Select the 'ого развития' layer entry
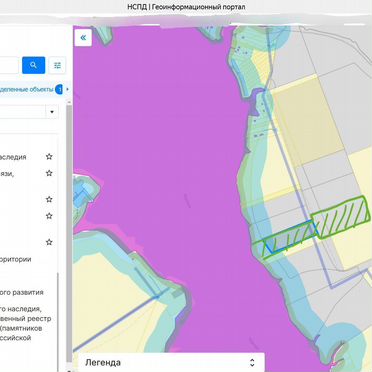Image resolution: width=372 pixels, height=372 pixels. (22, 293)
